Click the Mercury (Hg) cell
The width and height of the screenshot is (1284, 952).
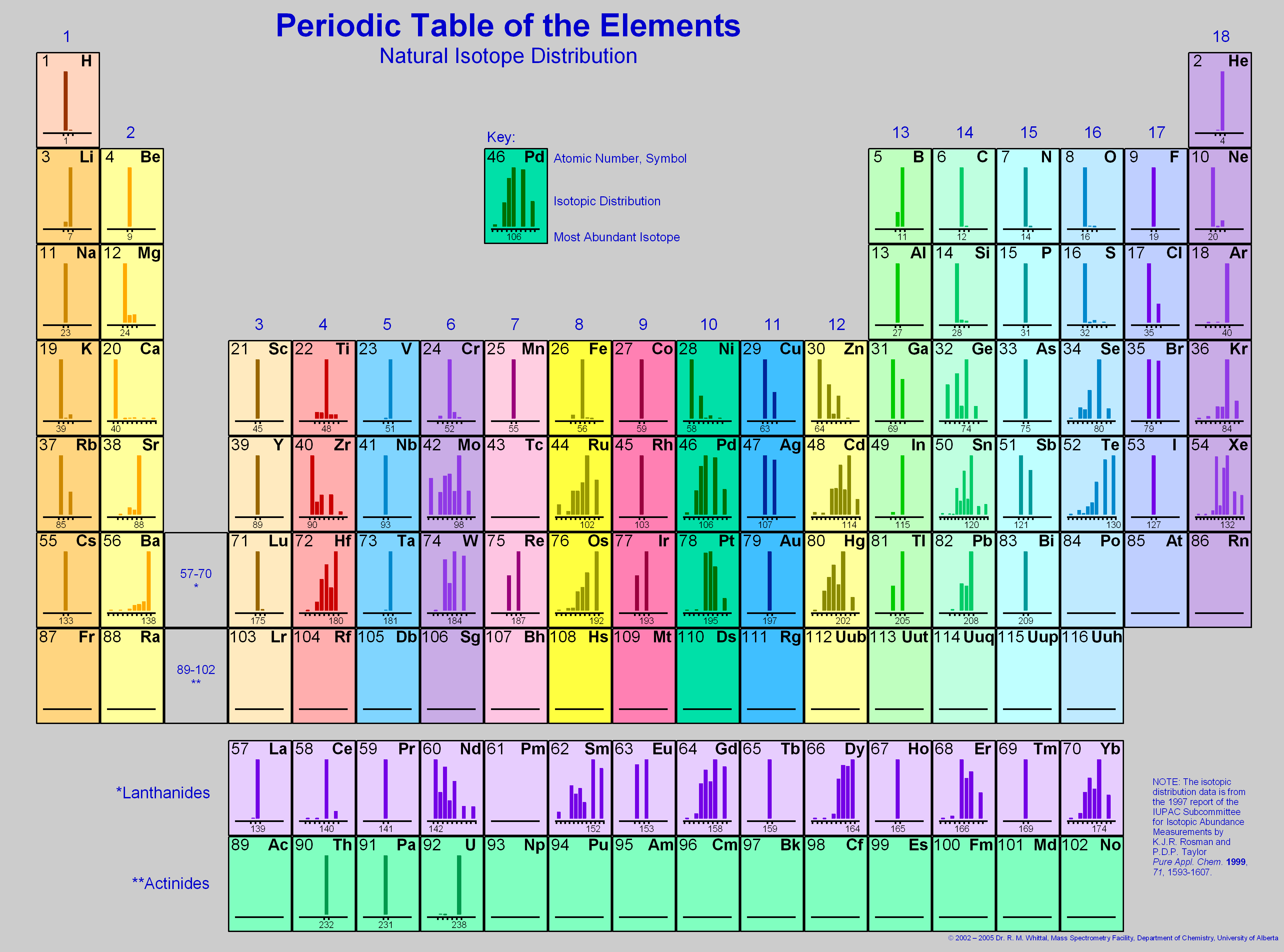click(836, 580)
